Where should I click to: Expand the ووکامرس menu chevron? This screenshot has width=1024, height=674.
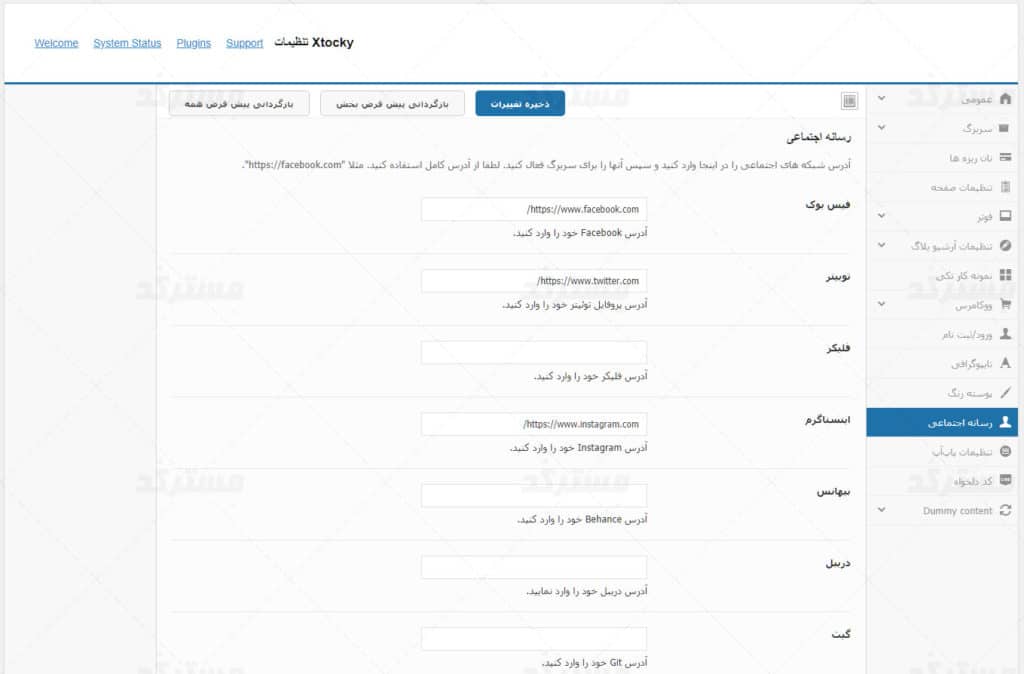881,304
